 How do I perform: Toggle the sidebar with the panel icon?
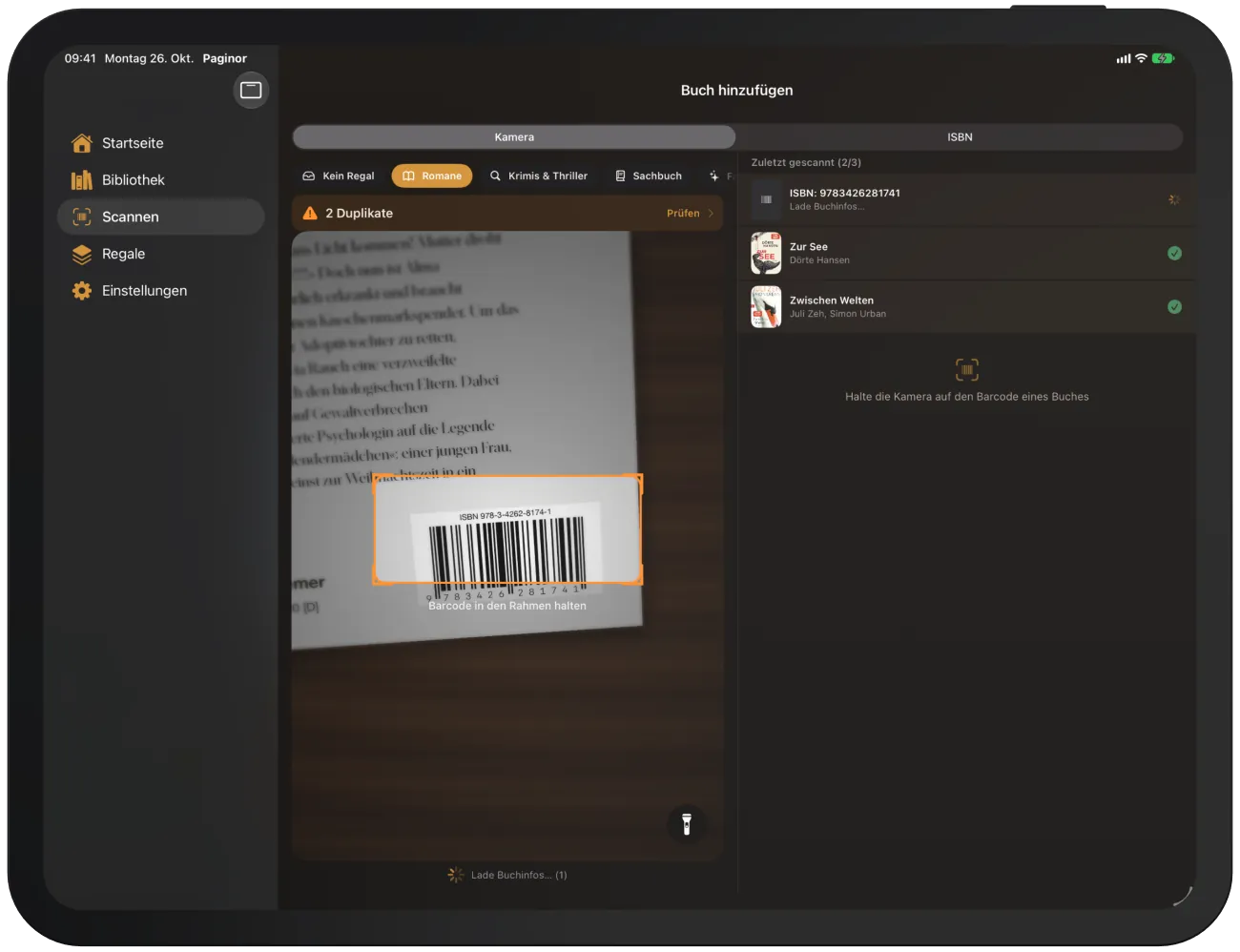tap(251, 91)
